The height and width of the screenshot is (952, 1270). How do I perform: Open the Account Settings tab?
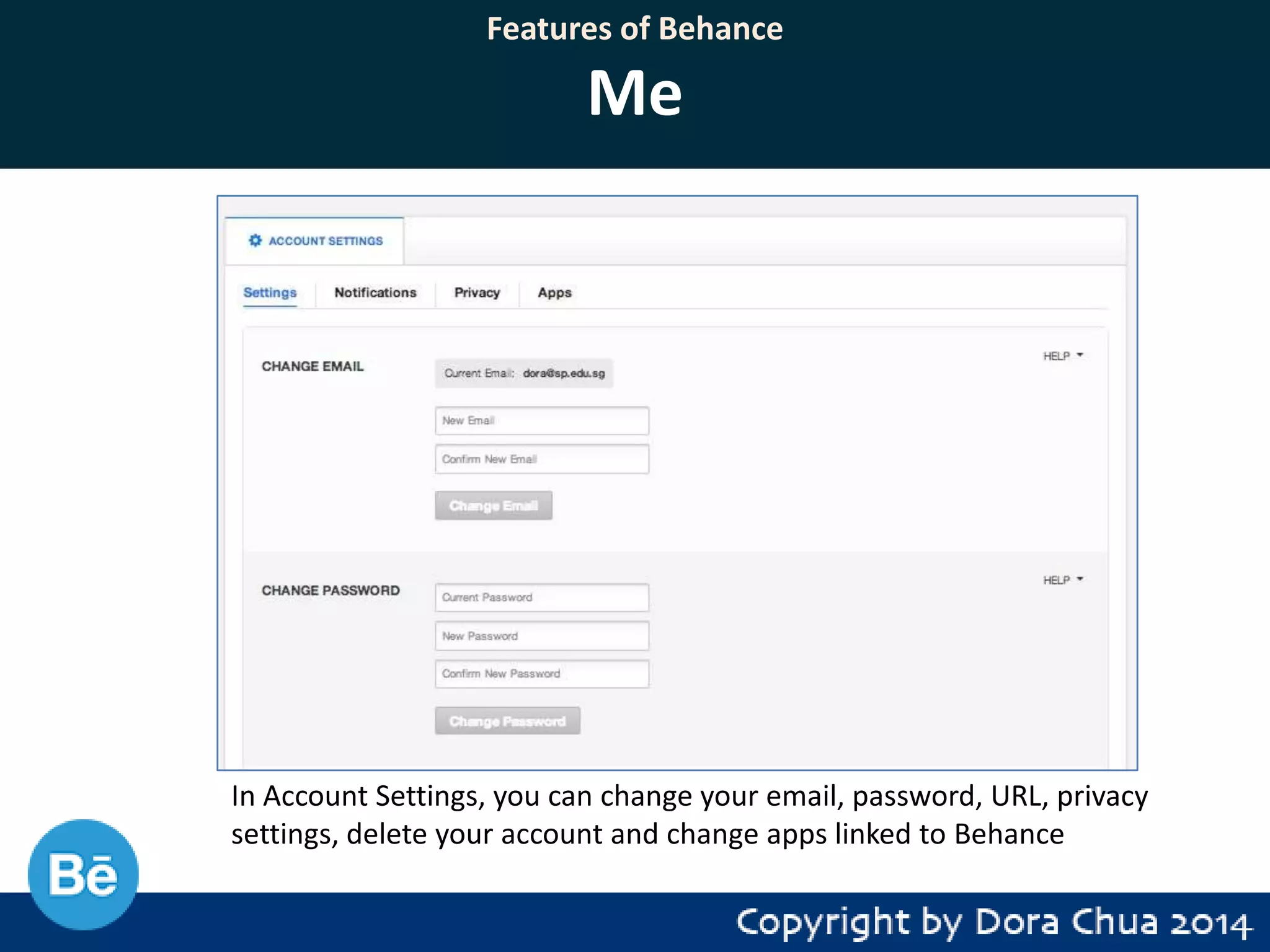(325, 241)
